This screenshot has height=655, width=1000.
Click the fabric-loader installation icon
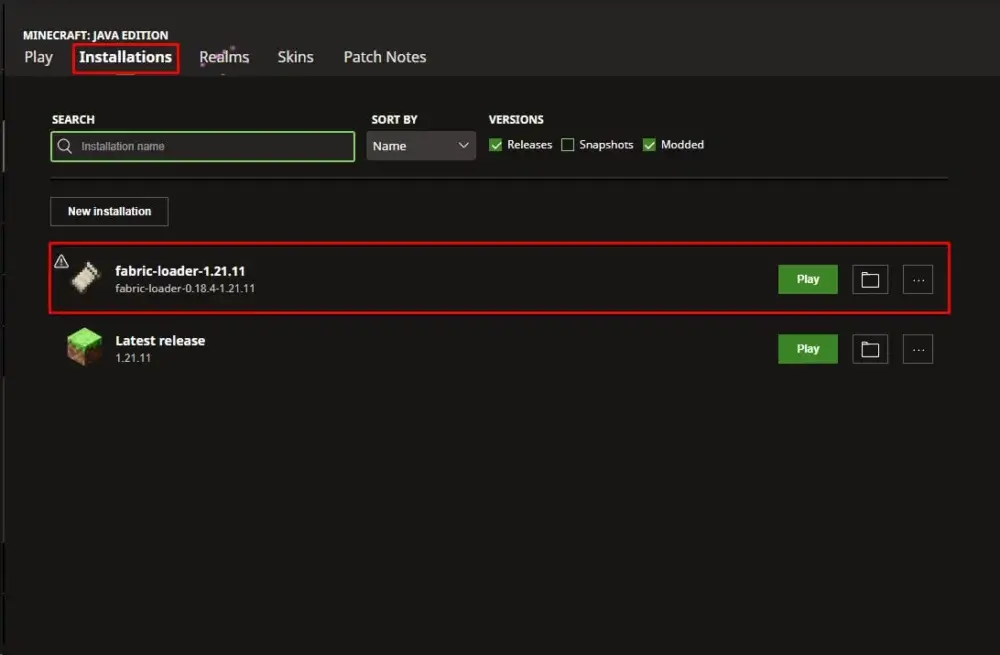pos(85,278)
